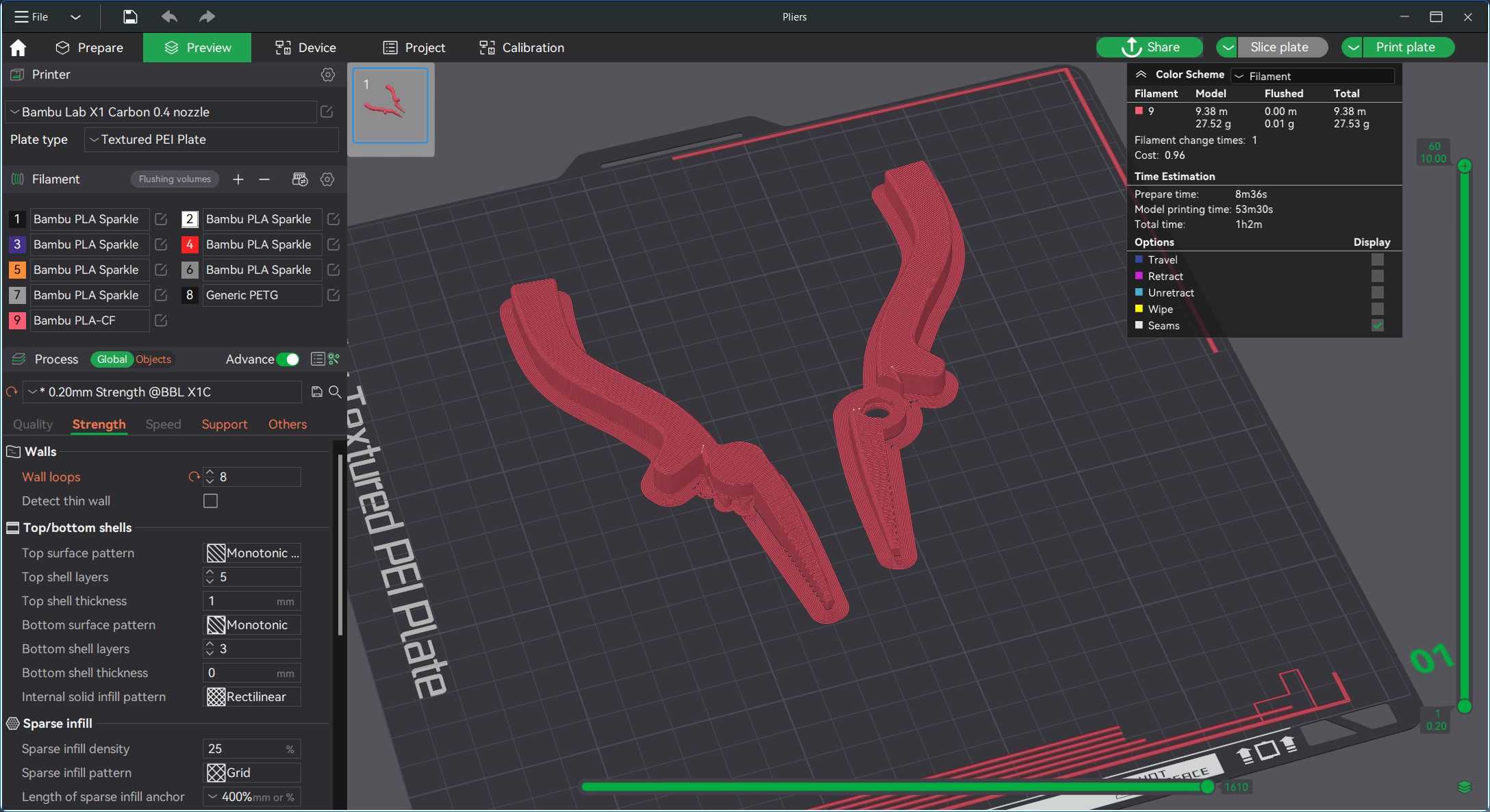Open the process preset dropdown

point(162,392)
